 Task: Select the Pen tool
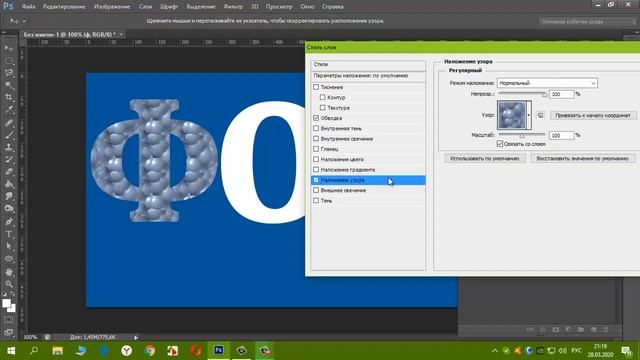pyautogui.click(x=9, y=222)
